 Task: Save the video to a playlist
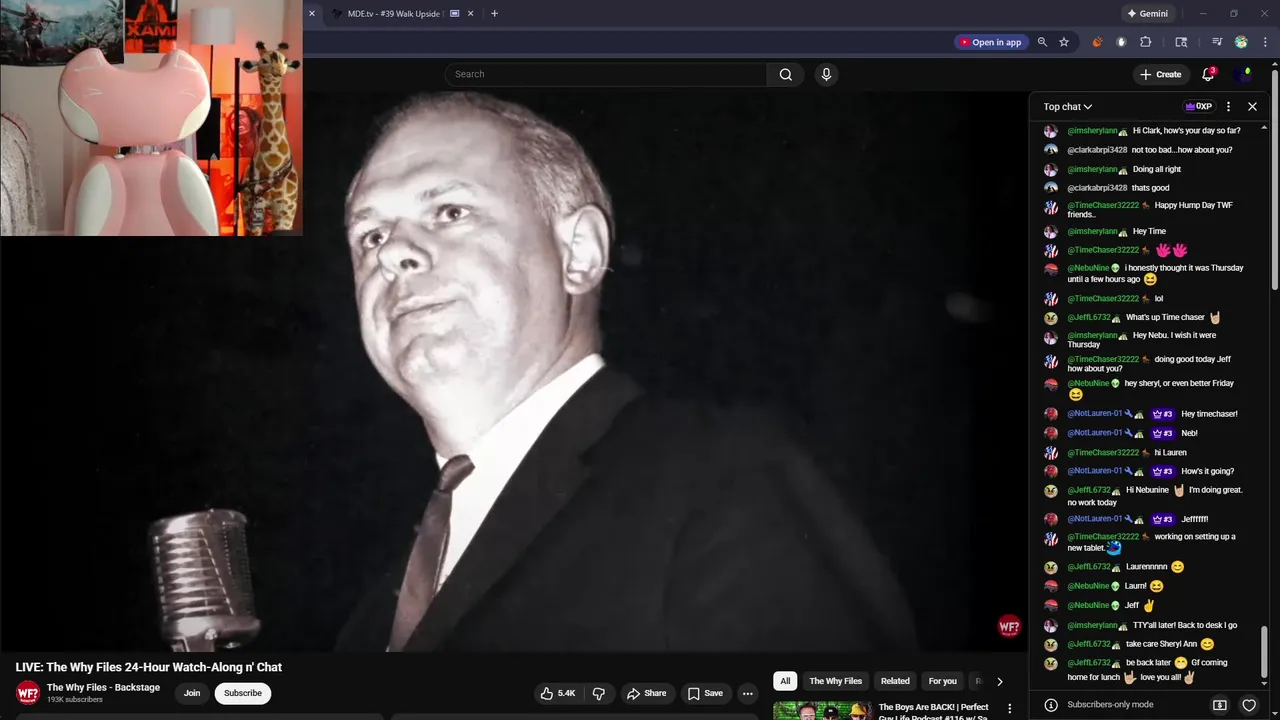tap(705, 693)
